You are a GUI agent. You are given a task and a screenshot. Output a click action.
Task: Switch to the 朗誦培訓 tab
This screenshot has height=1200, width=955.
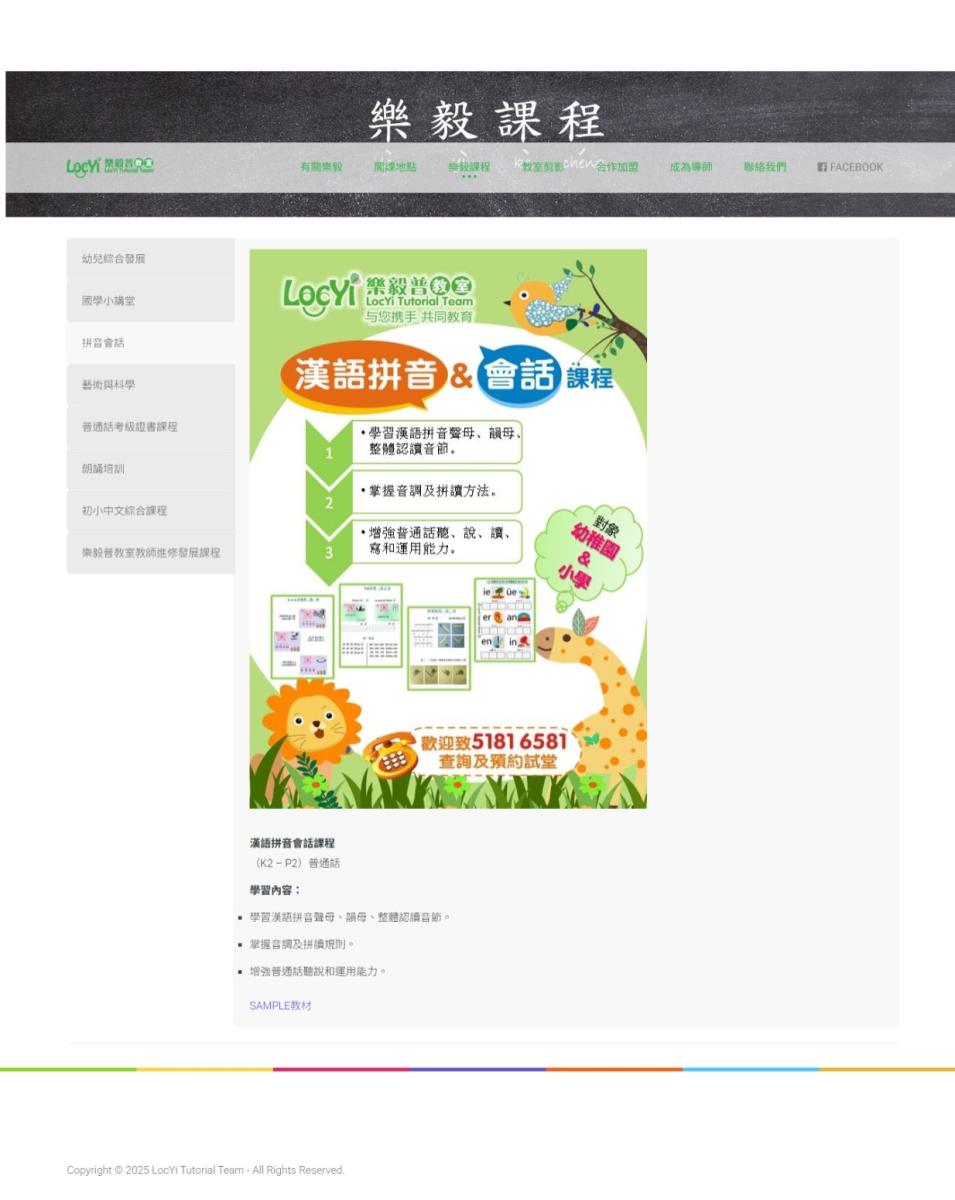click(150, 469)
